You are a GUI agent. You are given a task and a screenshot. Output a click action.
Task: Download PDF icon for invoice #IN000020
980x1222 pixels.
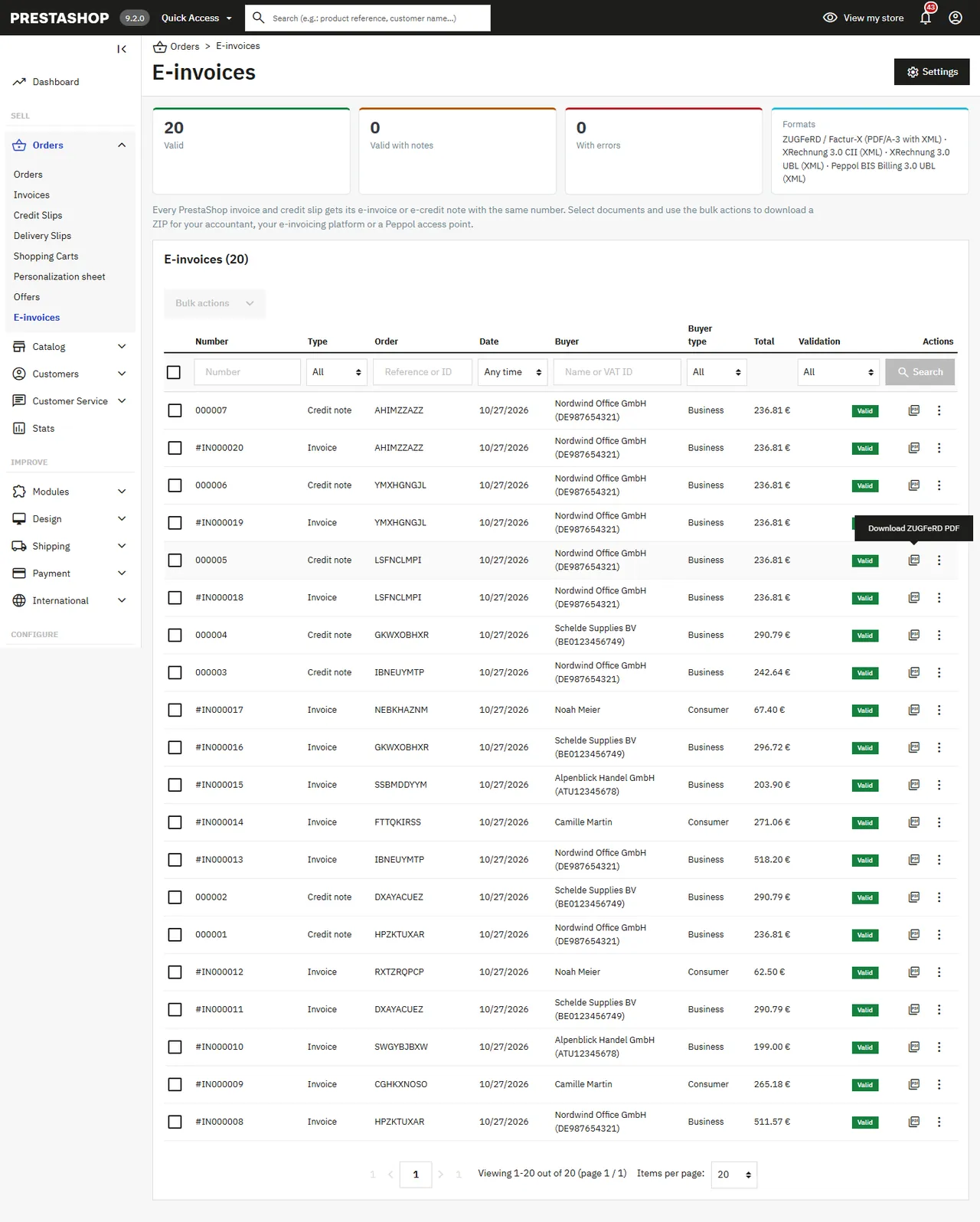913,448
